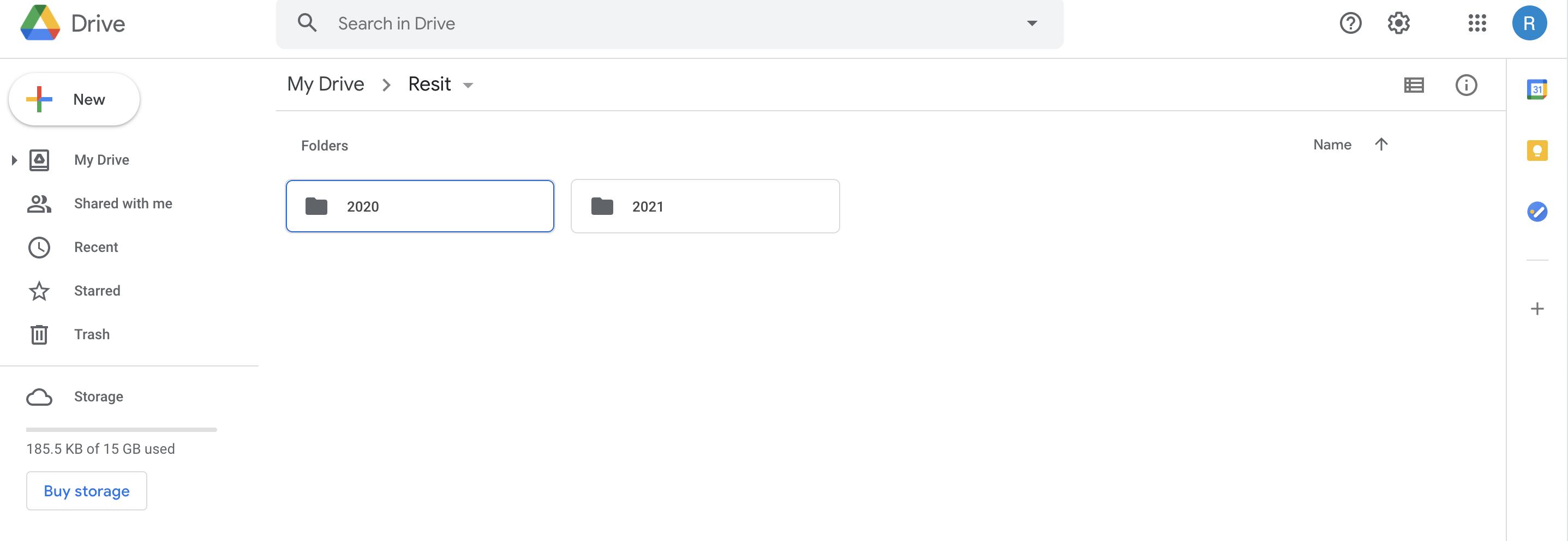This screenshot has height=541, width=1568.
Task: Show search options dropdown in search bar
Action: pos(1031,23)
